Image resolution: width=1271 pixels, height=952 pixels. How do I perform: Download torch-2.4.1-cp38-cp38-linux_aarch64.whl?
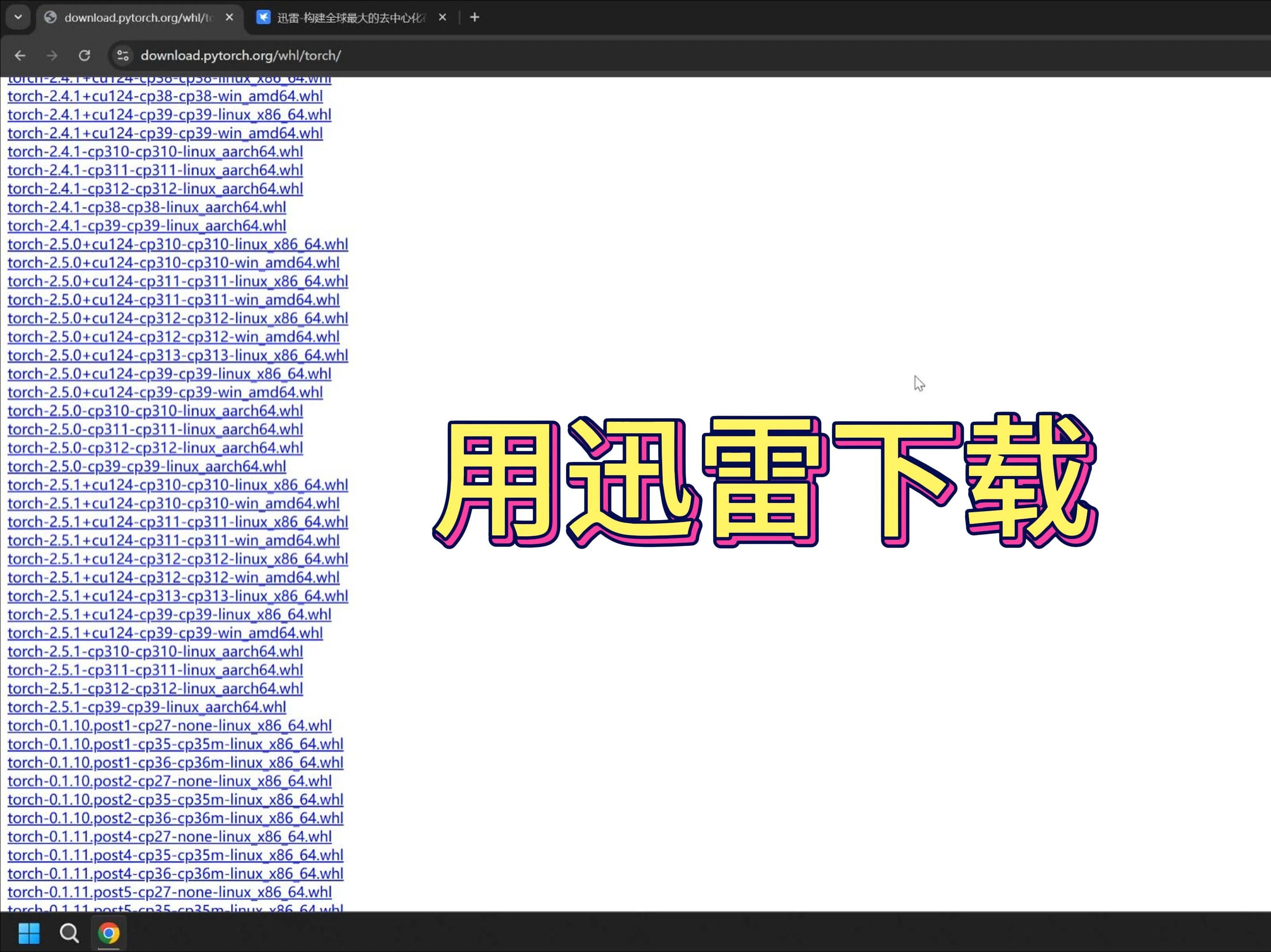[146, 208]
